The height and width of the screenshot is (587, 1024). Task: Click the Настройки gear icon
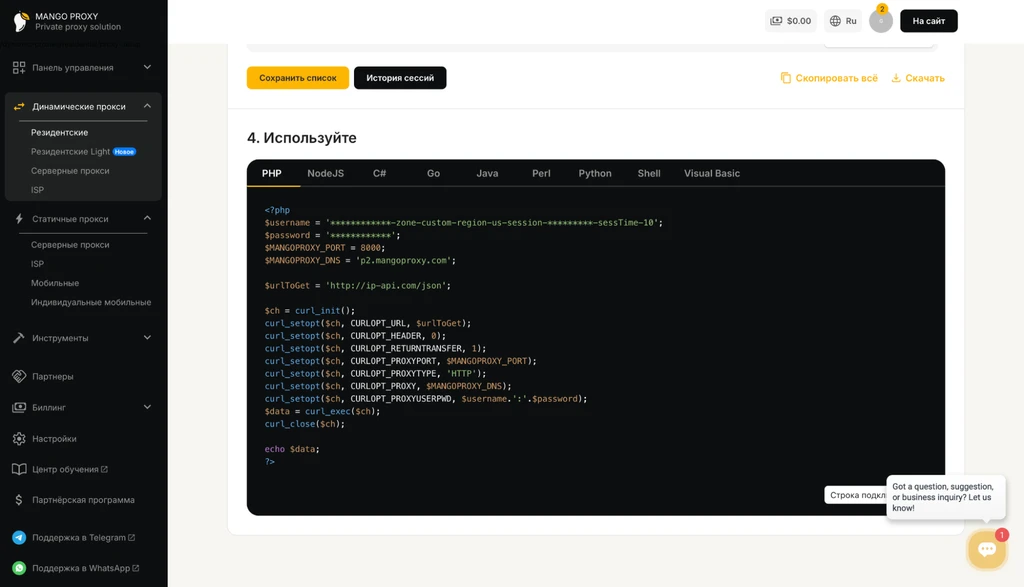point(19,439)
